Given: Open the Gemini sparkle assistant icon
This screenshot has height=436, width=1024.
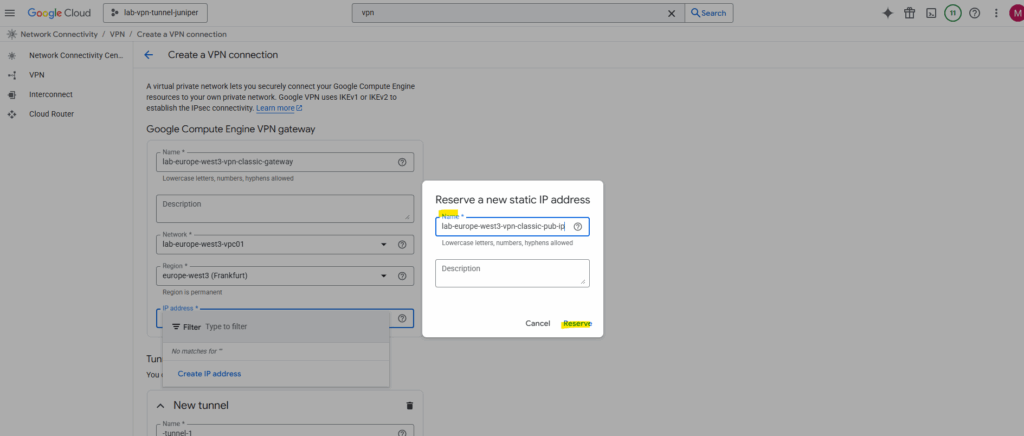Looking at the screenshot, I should pyautogui.click(x=888, y=13).
